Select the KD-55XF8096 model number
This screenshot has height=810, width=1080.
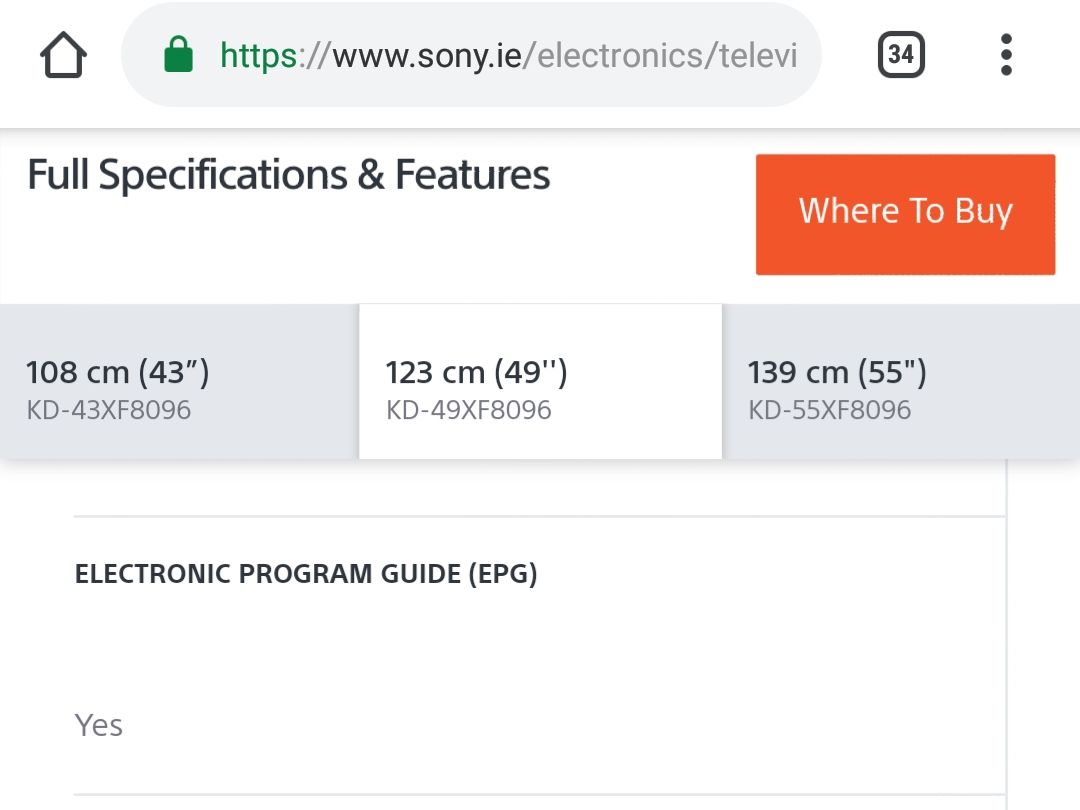coord(830,410)
